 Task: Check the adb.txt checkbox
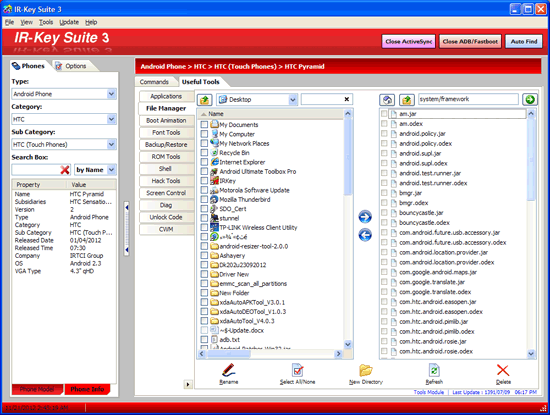click(x=204, y=339)
